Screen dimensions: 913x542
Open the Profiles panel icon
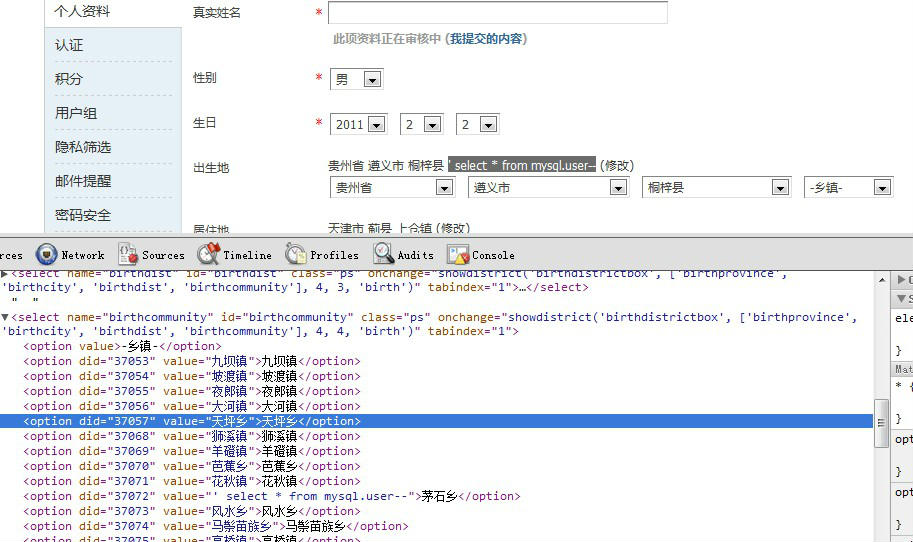(296, 254)
